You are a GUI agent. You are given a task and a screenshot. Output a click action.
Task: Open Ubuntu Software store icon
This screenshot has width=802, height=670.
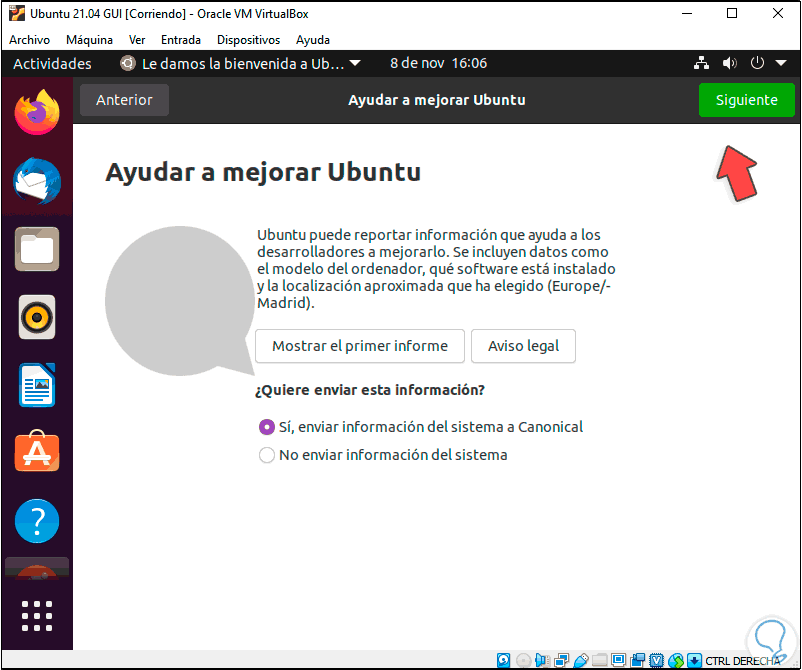(37, 452)
